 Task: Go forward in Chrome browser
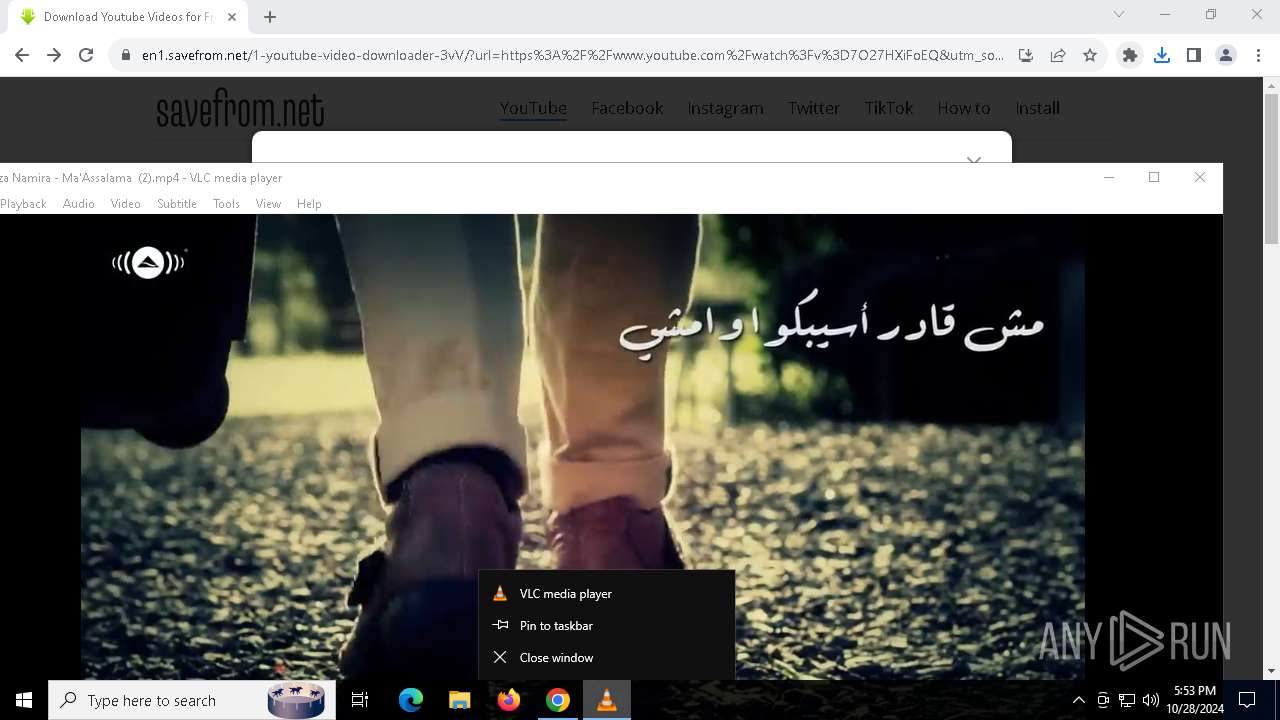54,56
